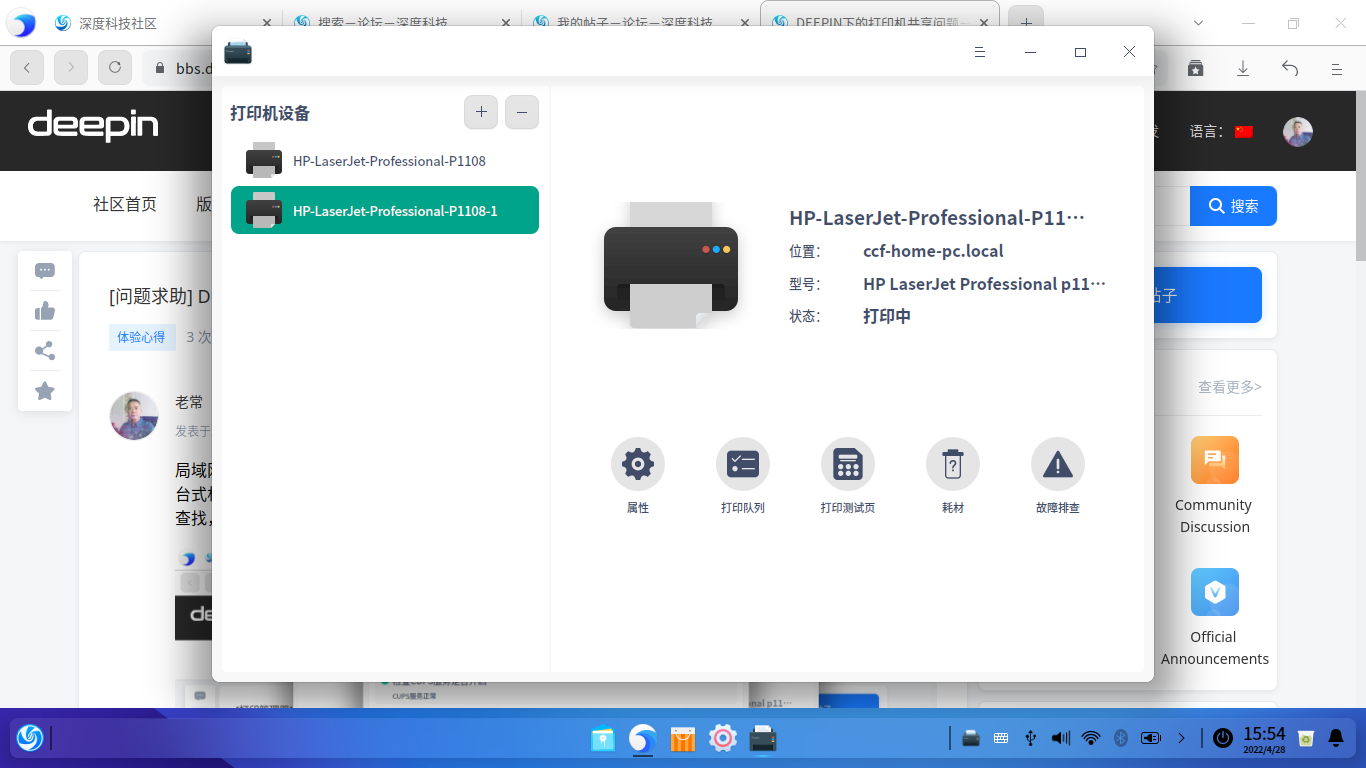
Task: Print a test page (打印测试页)
Action: coord(848,464)
